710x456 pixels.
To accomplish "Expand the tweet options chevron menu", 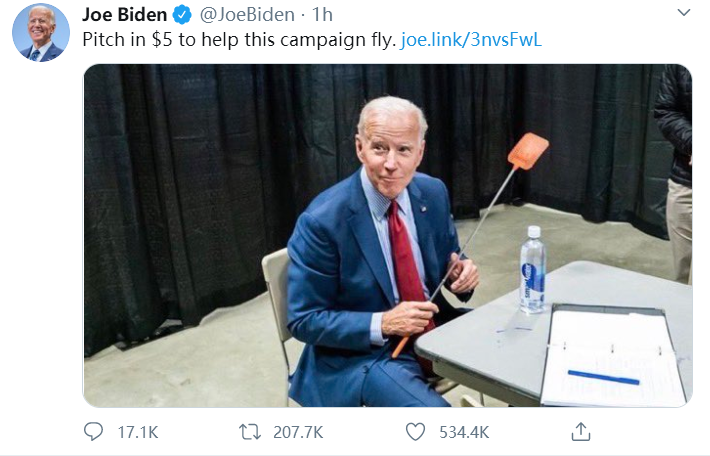I will (684, 14).
